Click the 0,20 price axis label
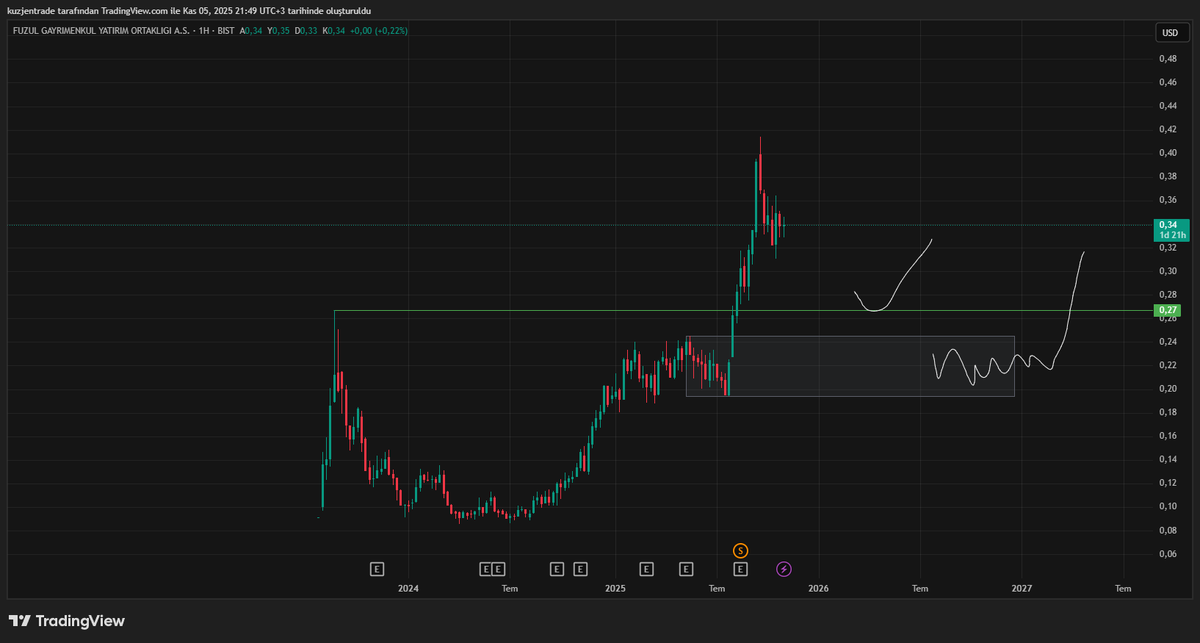The image size is (1200, 643). pyautogui.click(x=1167, y=388)
